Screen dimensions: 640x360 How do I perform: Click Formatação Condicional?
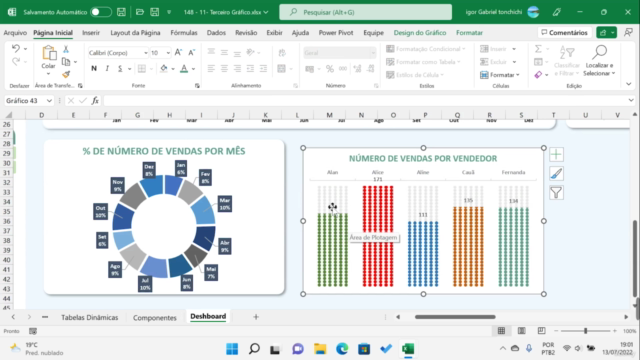point(426,49)
